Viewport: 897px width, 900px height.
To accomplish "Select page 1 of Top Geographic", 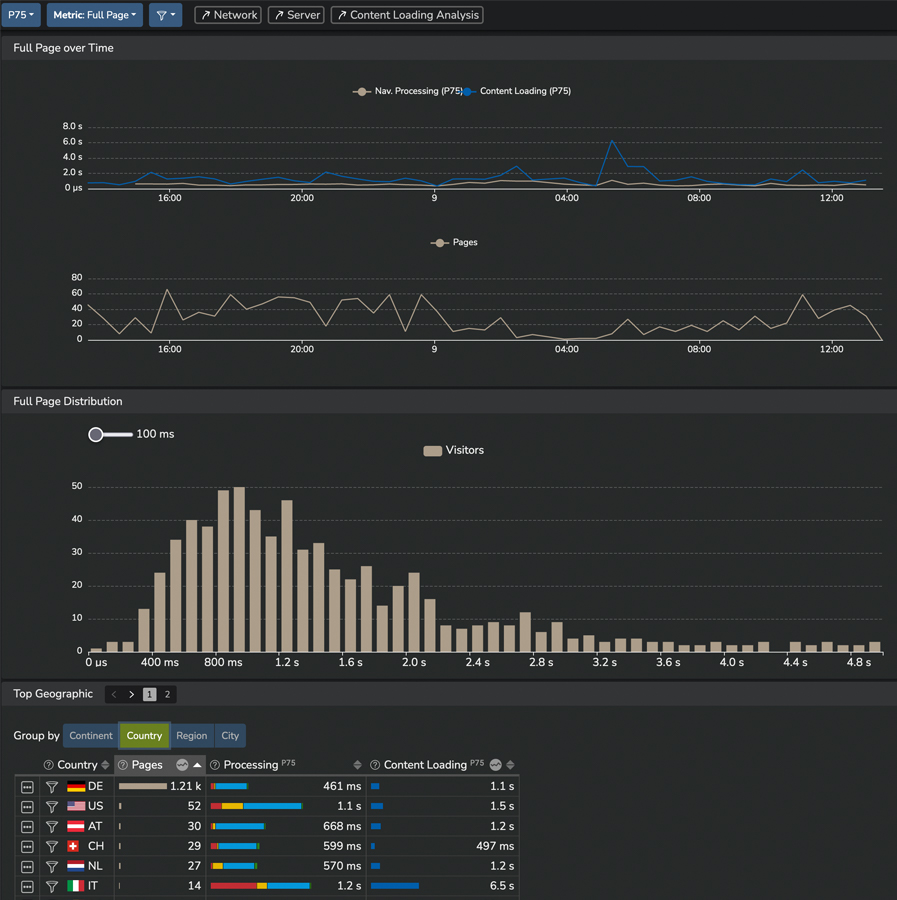I will (149, 695).
